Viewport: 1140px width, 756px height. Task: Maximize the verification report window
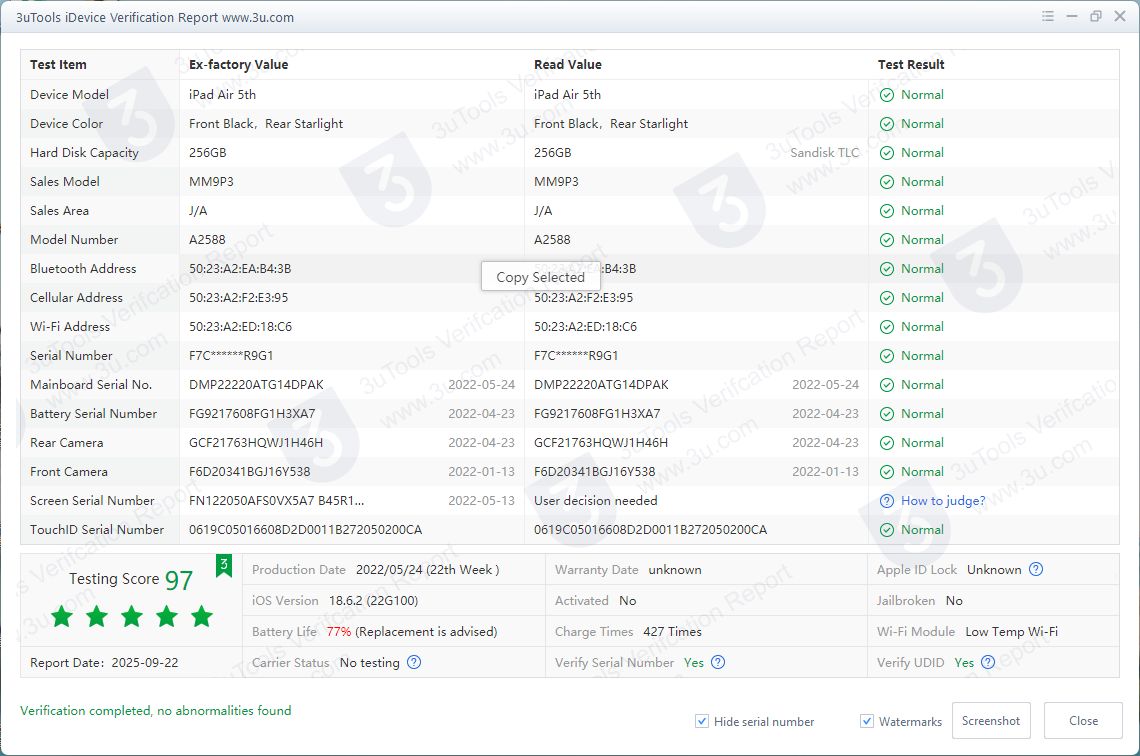(1096, 16)
